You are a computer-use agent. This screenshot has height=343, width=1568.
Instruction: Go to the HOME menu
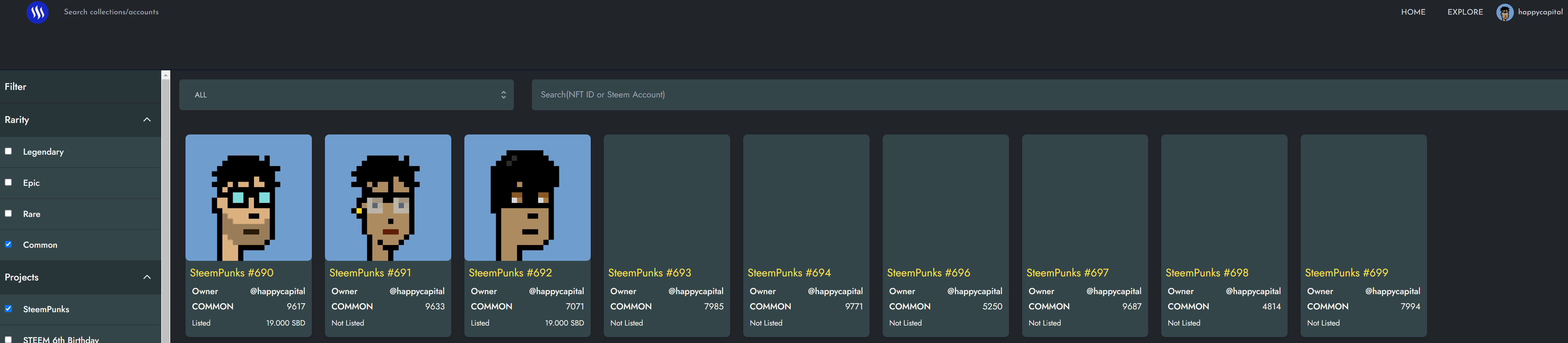pos(1413,12)
